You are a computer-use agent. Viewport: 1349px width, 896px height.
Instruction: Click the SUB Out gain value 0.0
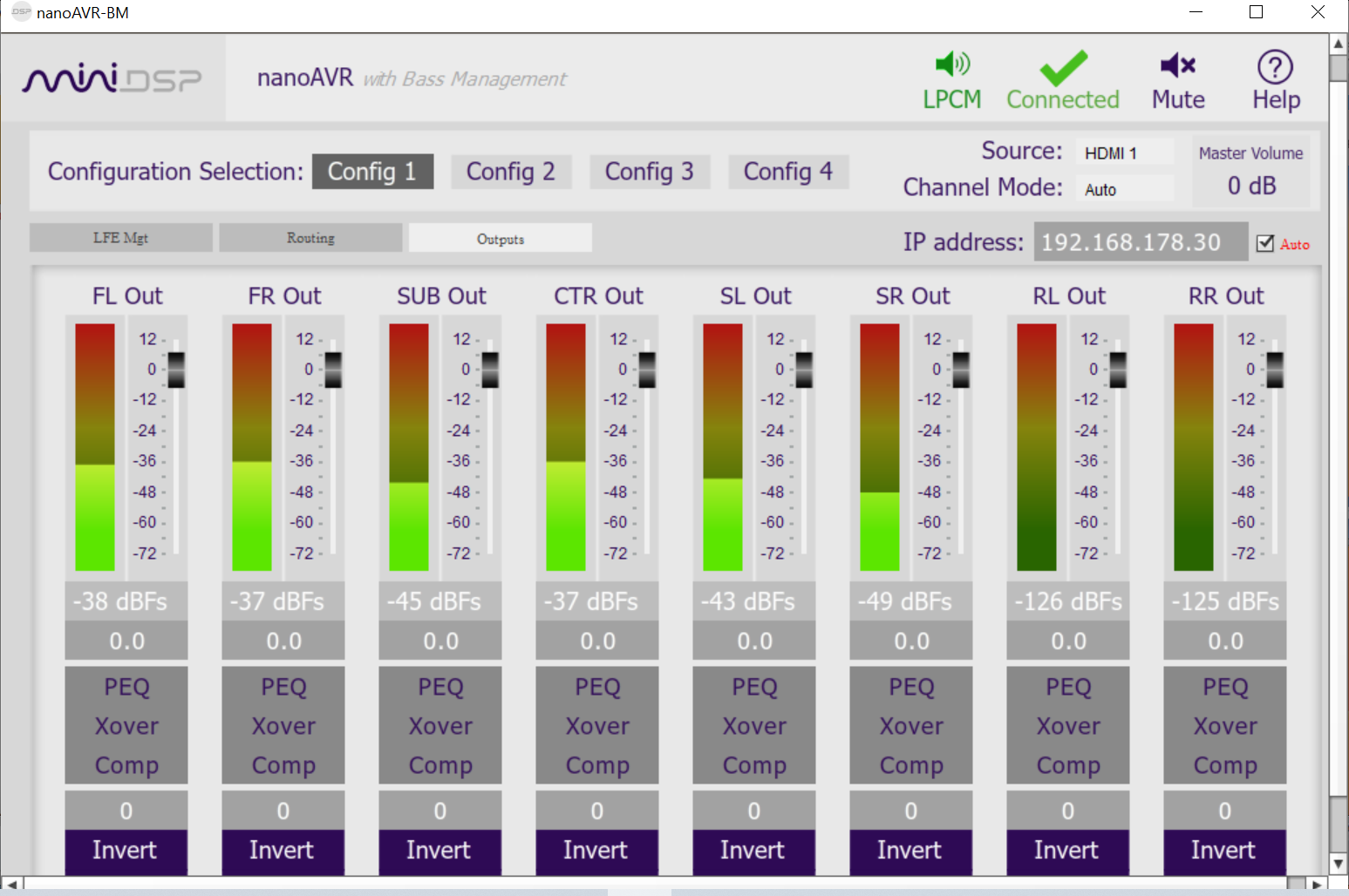click(440, 641)
